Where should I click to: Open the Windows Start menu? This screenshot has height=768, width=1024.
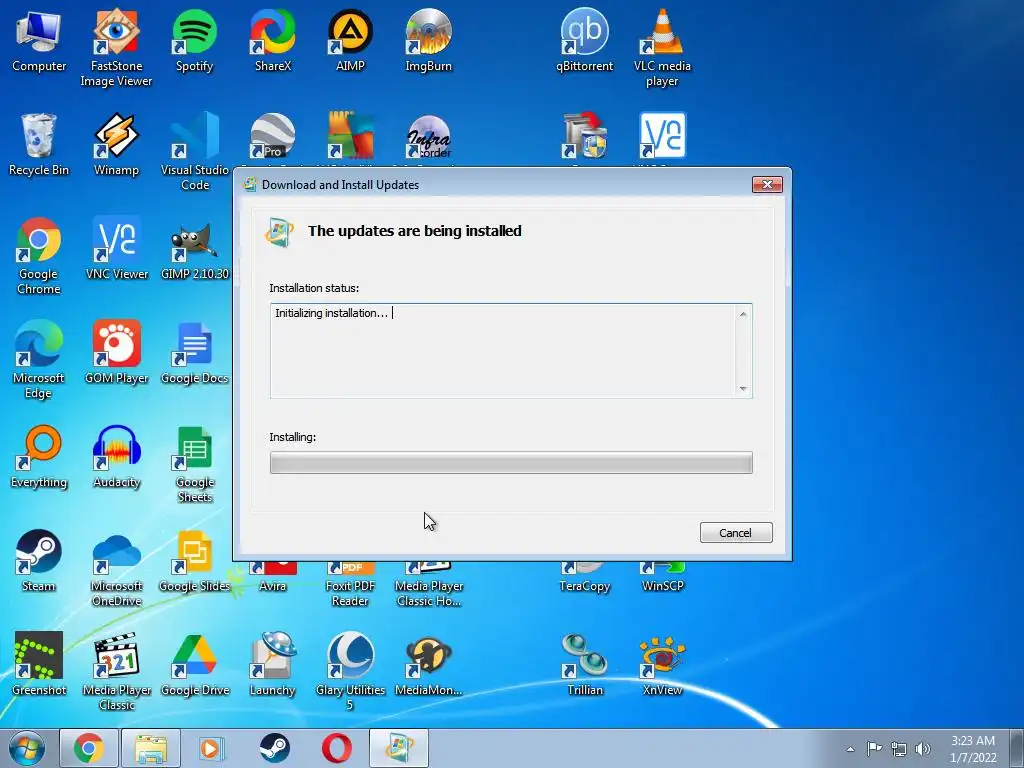[x=26, y=748]
